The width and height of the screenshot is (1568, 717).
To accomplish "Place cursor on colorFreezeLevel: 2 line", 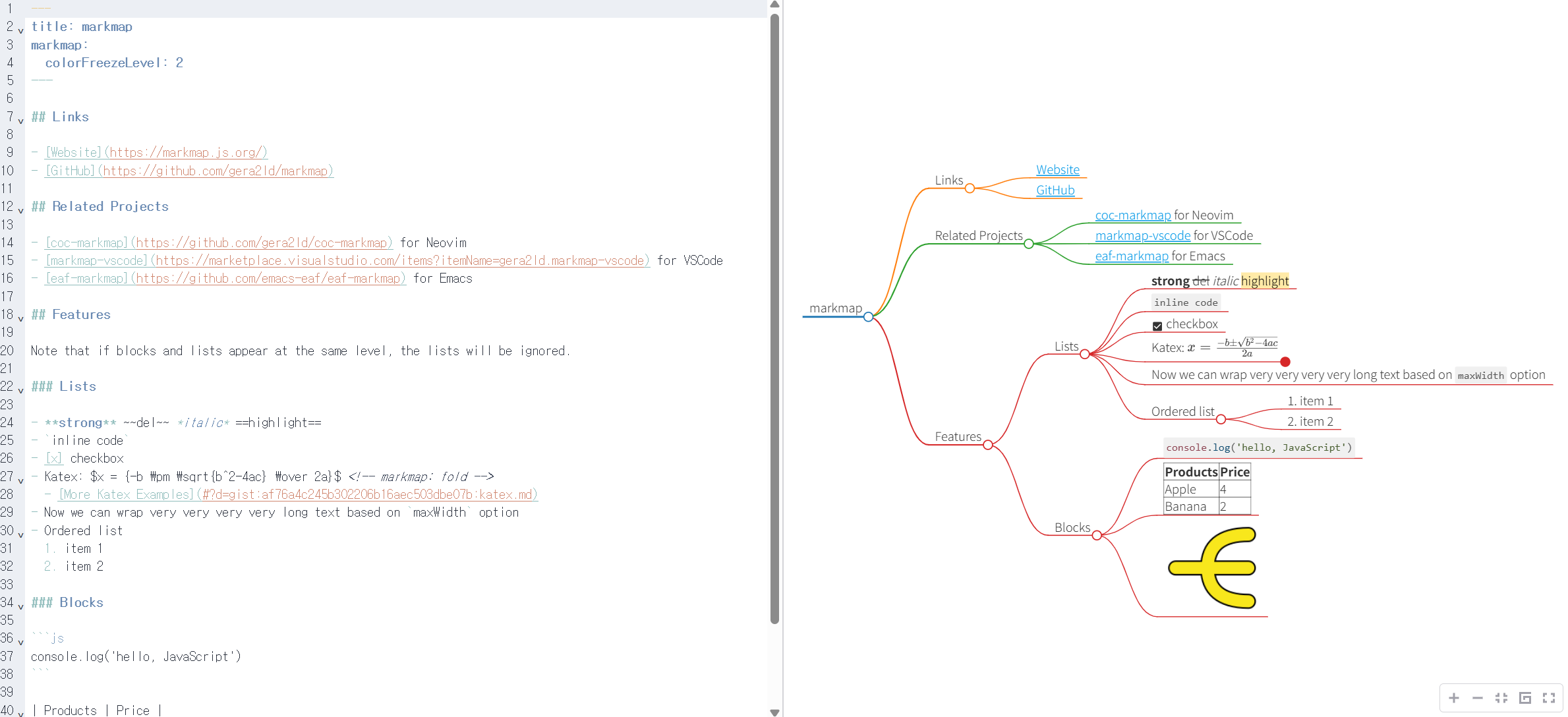I will coord(114,63).
